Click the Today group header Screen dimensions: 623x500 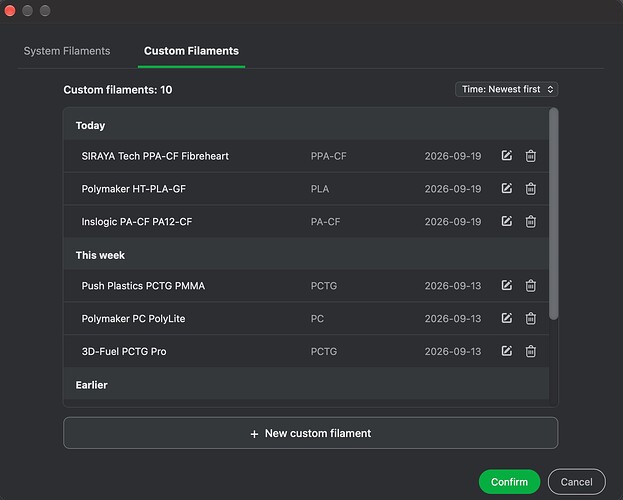point(306,125)
